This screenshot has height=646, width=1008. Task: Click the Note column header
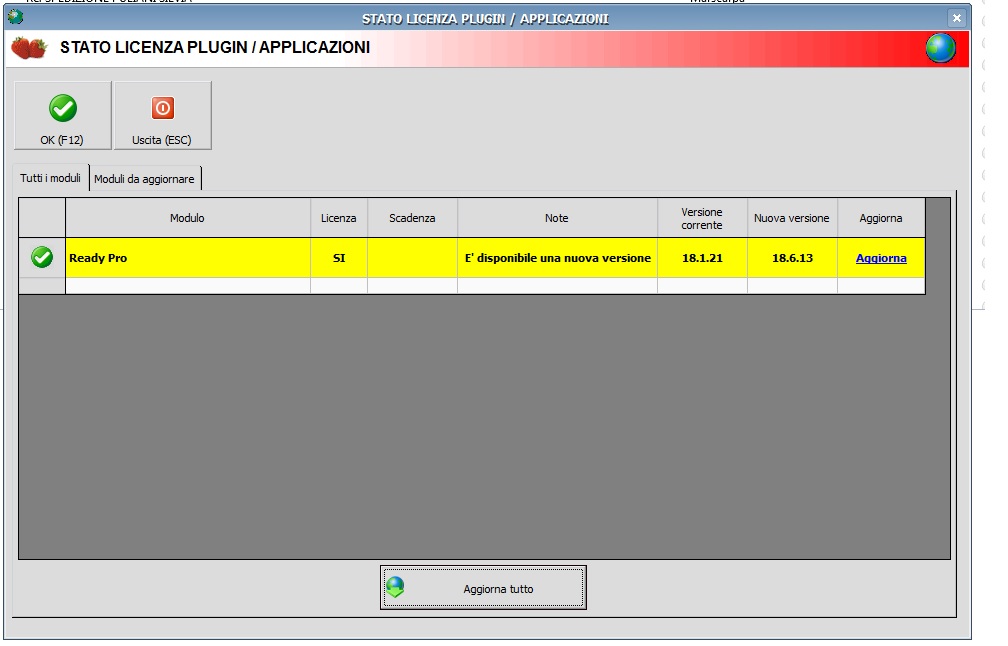tap(557, 218)
